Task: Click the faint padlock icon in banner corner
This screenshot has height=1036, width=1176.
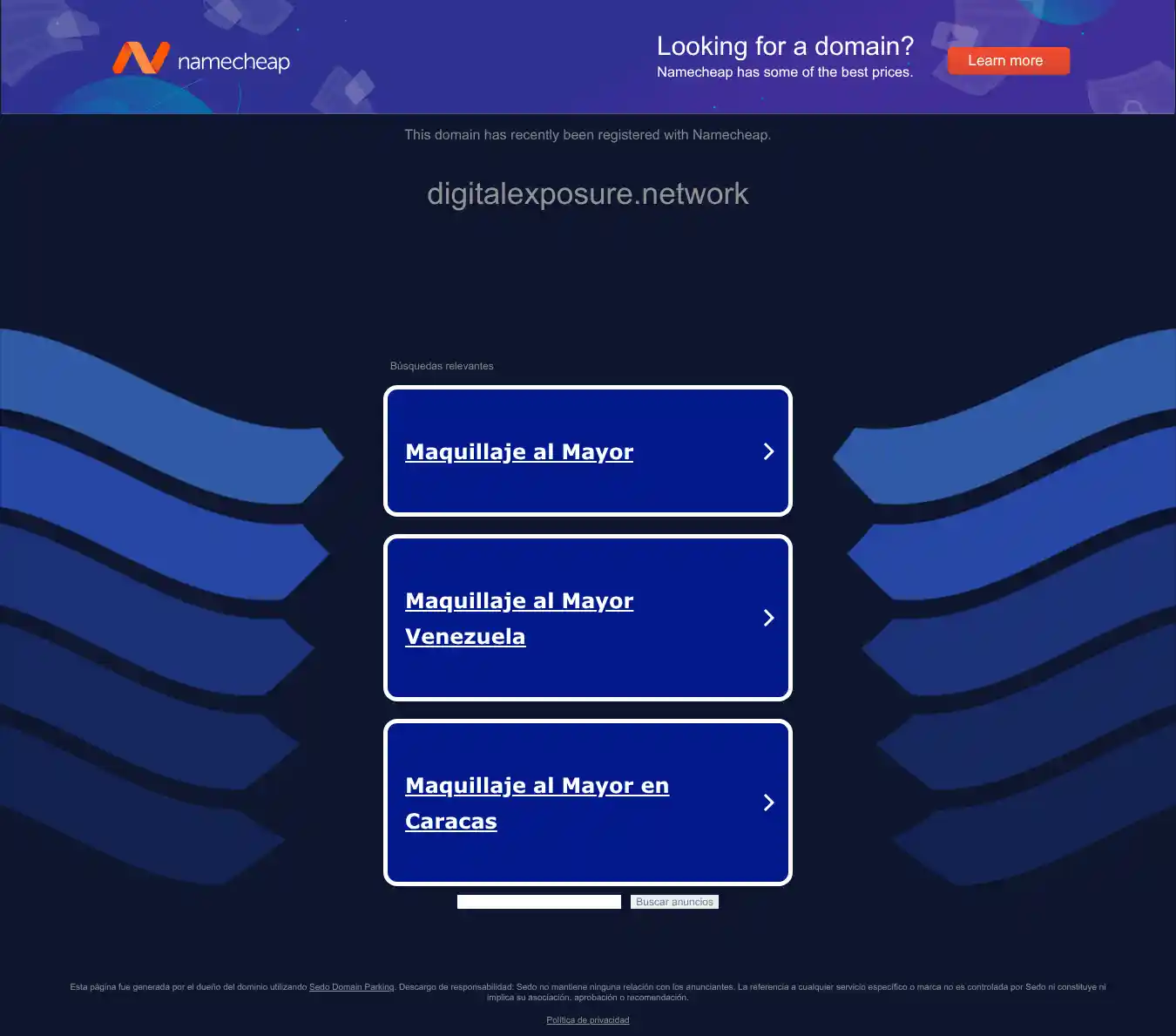Action: tap(1133, 108)
